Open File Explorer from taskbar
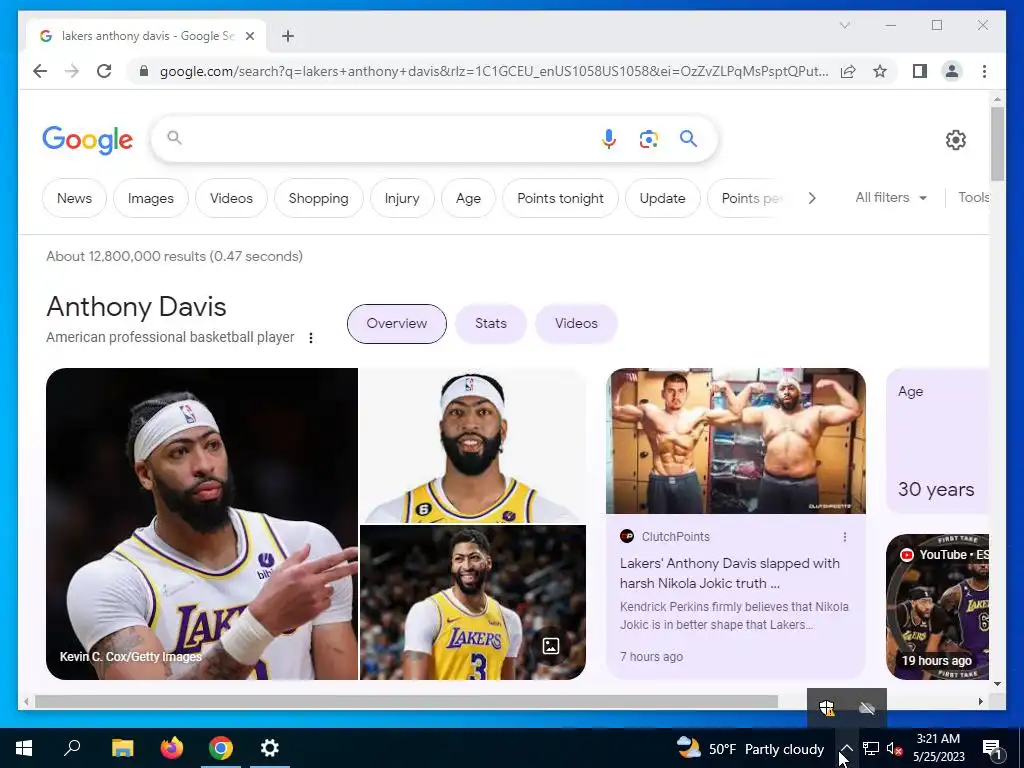This screenshot has height=768, width=1024. click(x=122, y=748)
